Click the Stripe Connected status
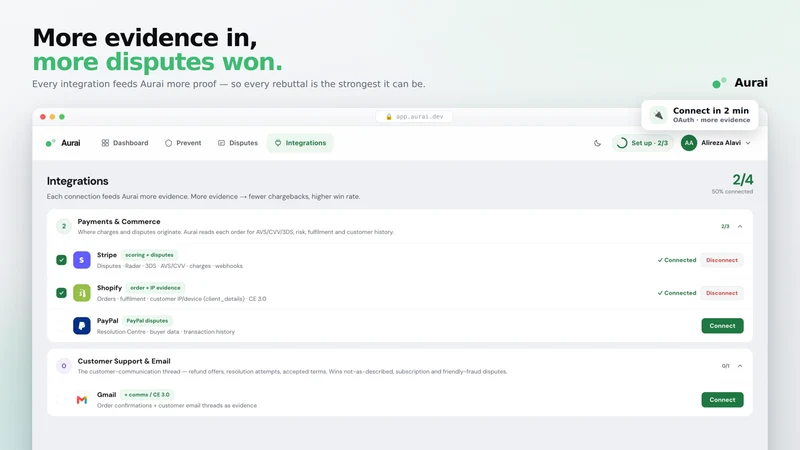This screenshot has width=800, height=450. [x=677, y=260]
